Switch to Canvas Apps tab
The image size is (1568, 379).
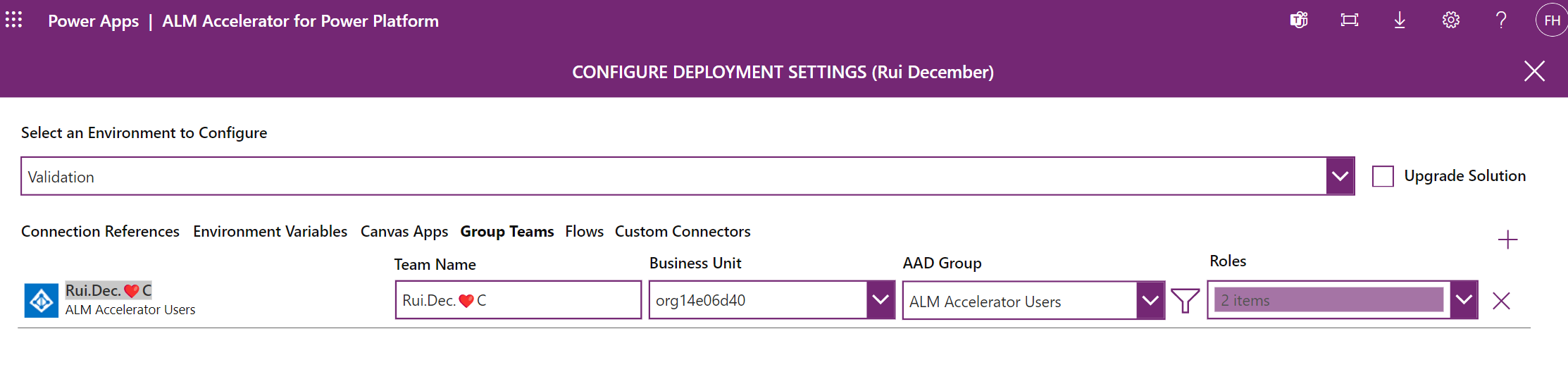[404, 232]
